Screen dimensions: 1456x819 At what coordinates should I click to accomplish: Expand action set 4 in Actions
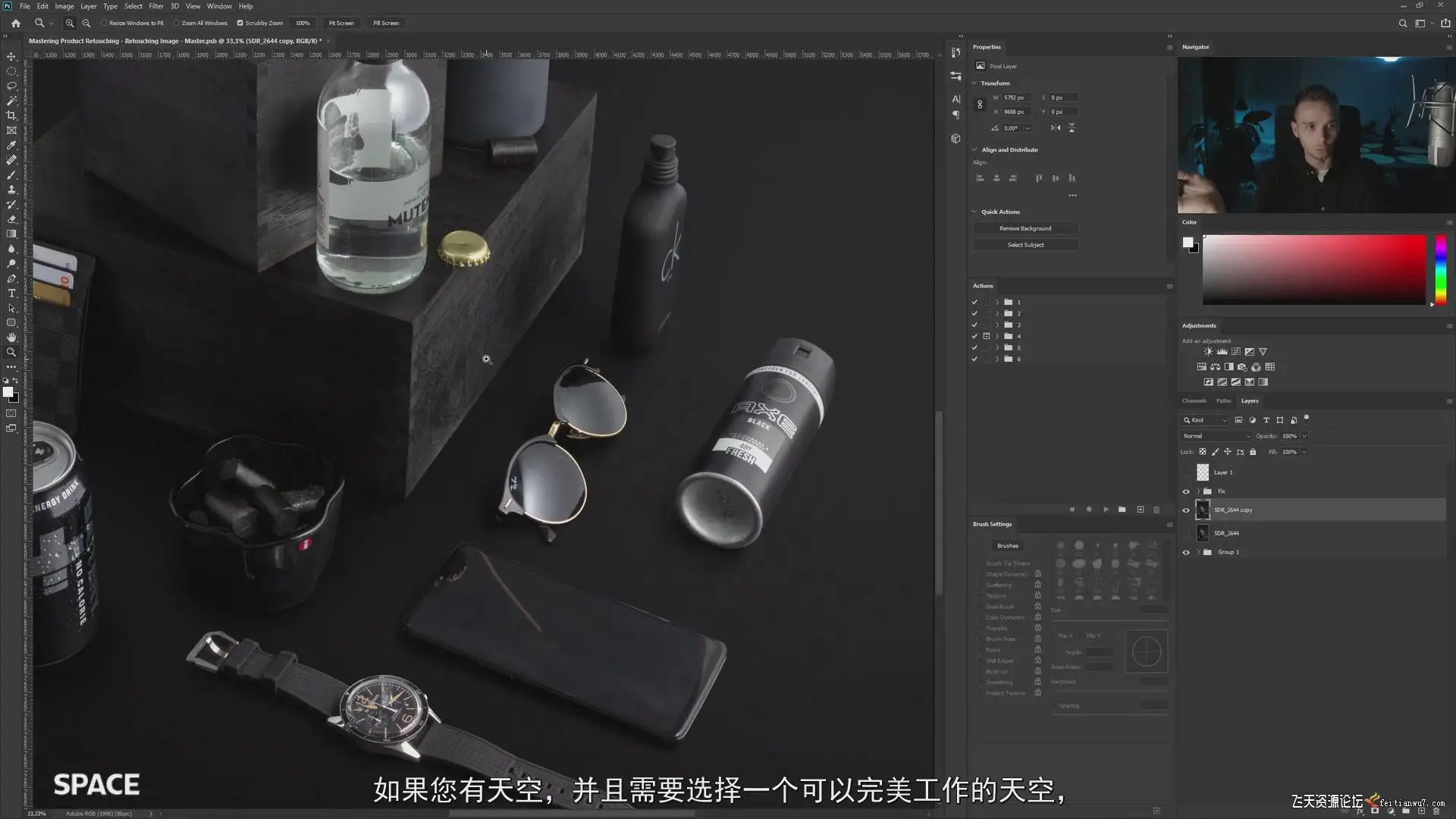pyautogui.click(x=997, y=336)
